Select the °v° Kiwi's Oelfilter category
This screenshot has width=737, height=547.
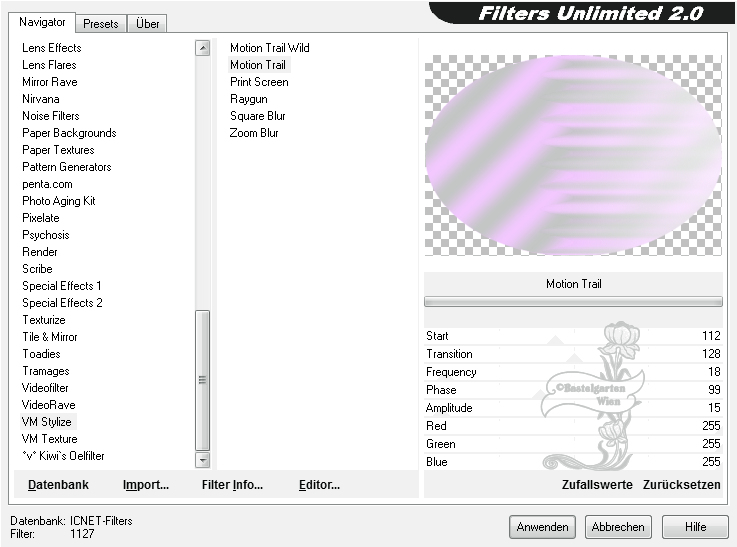click(63, 455)
